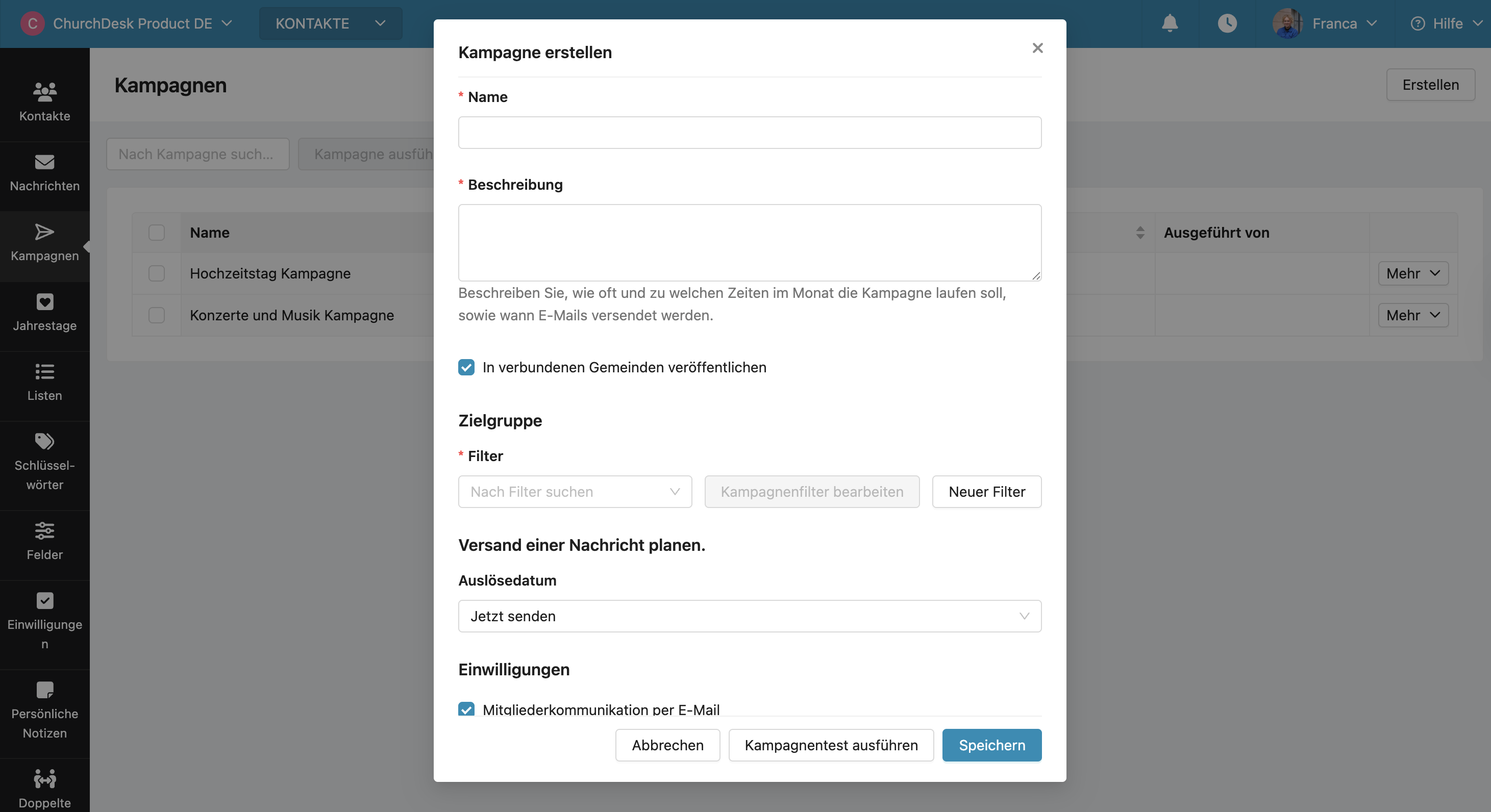This screenshot has width=1491, height=812.
Task: Open the Kontakte sidebar section
Action: (44, 102)
